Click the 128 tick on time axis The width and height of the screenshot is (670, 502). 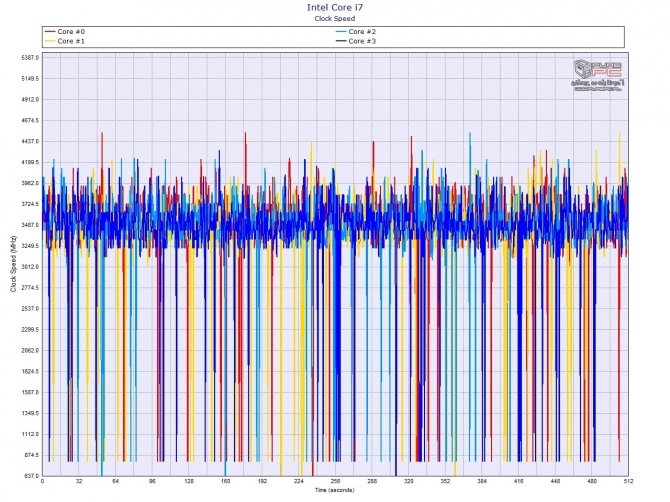[189, 481]
